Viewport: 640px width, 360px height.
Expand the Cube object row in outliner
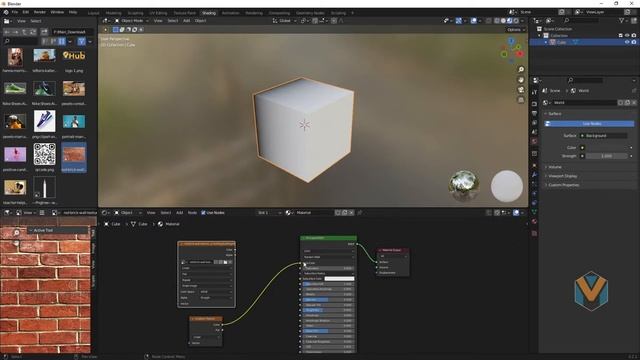[x=546, y=42]
